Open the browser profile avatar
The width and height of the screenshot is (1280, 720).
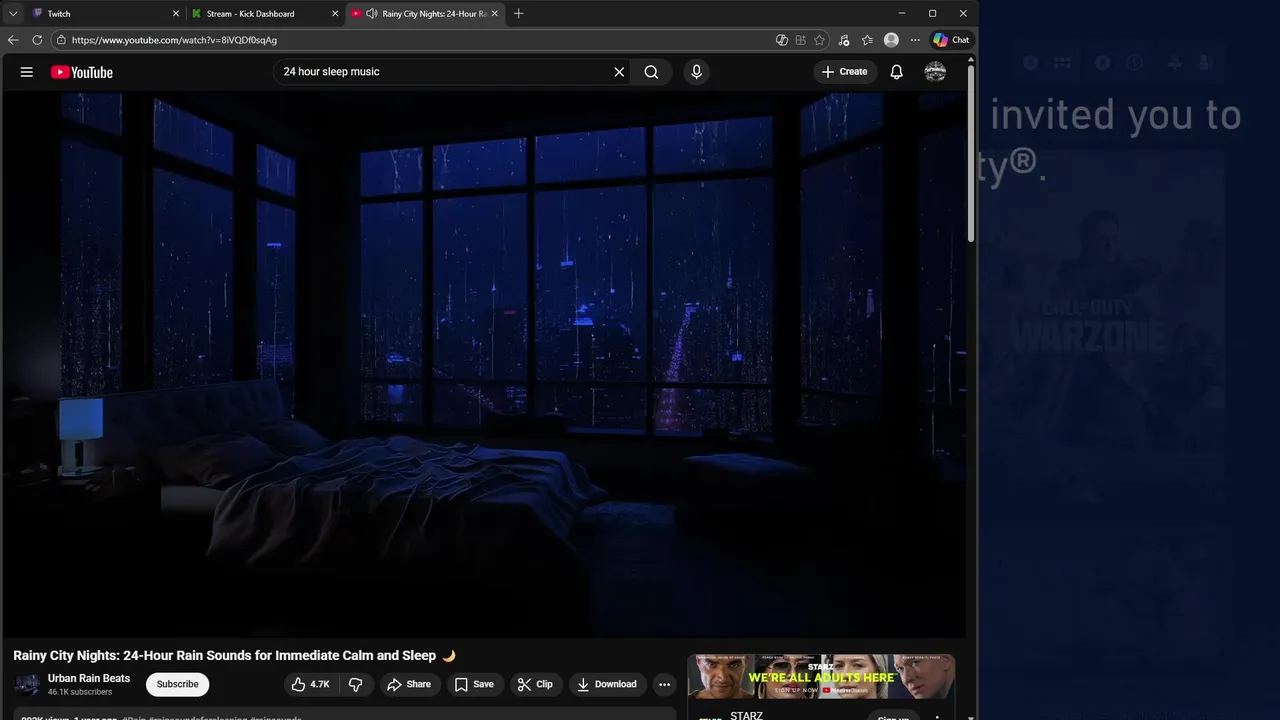point(891,40)
